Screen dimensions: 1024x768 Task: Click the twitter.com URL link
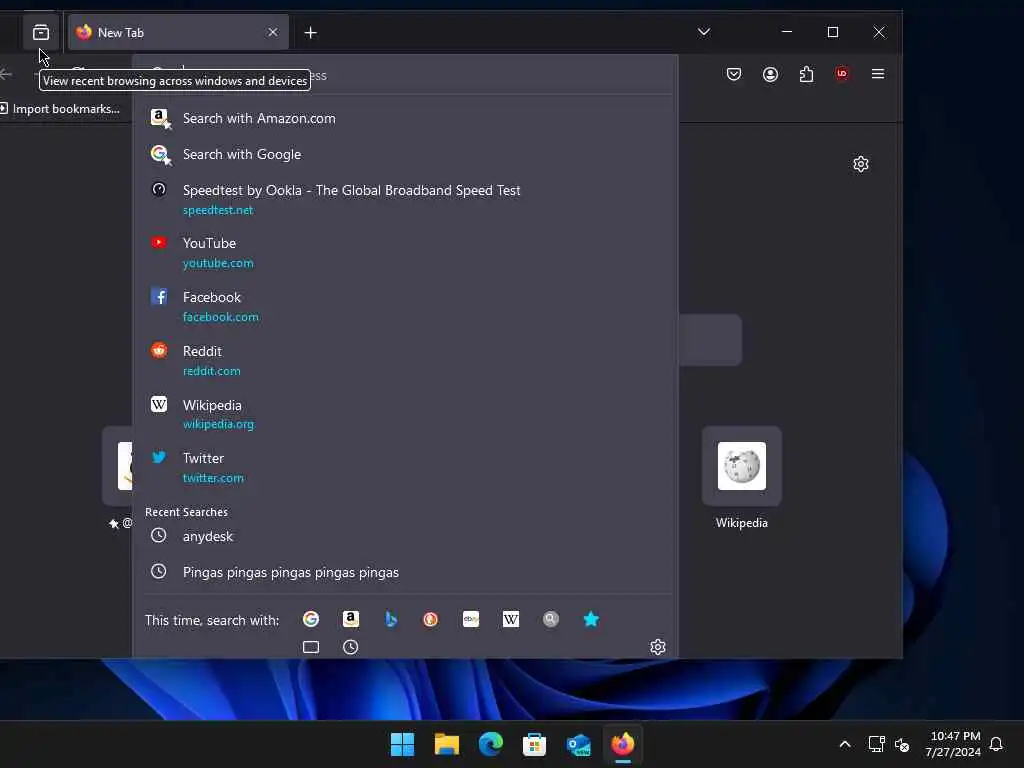[x=213, y=478]
